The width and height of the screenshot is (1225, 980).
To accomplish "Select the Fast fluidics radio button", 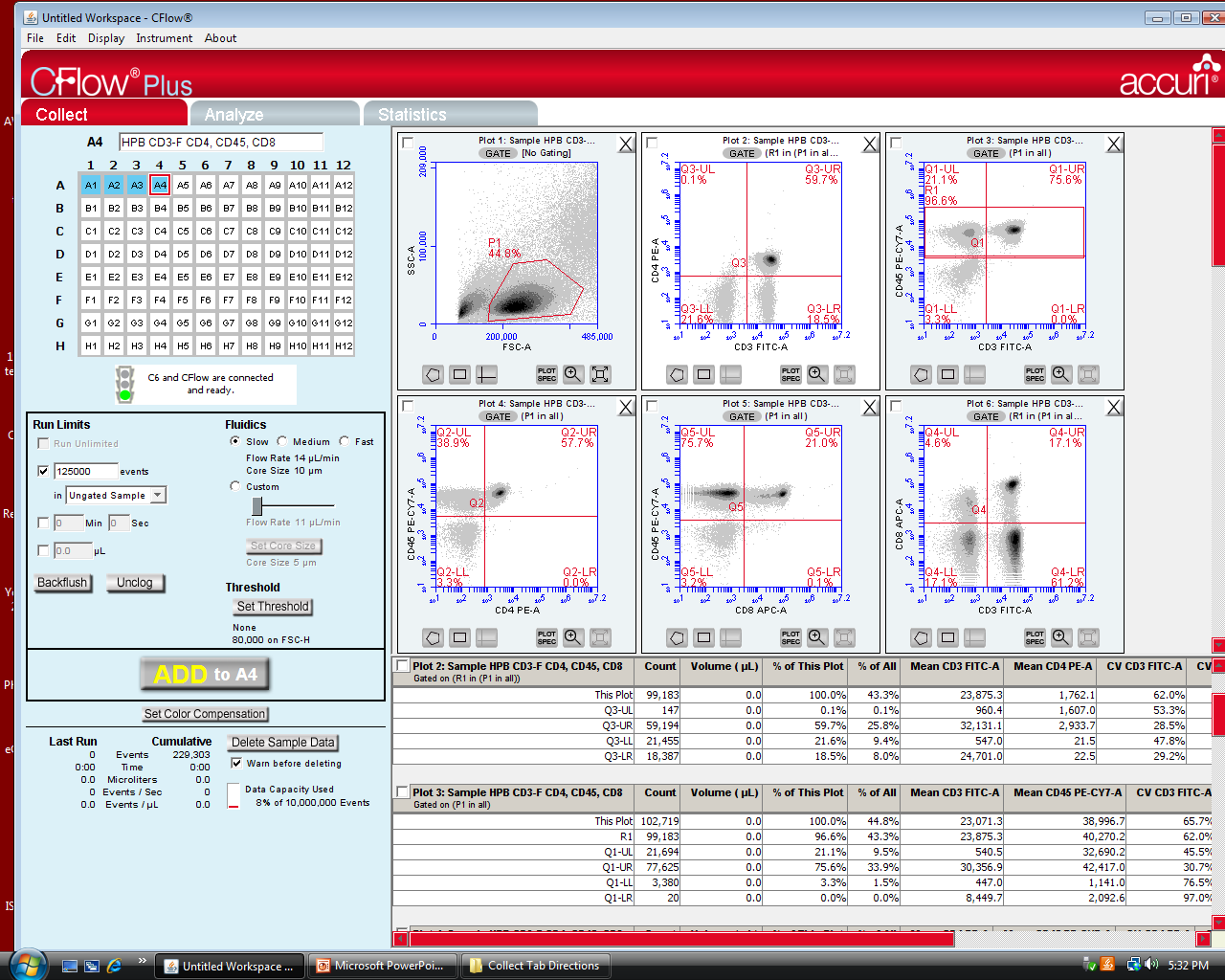I will pos(345,441).
